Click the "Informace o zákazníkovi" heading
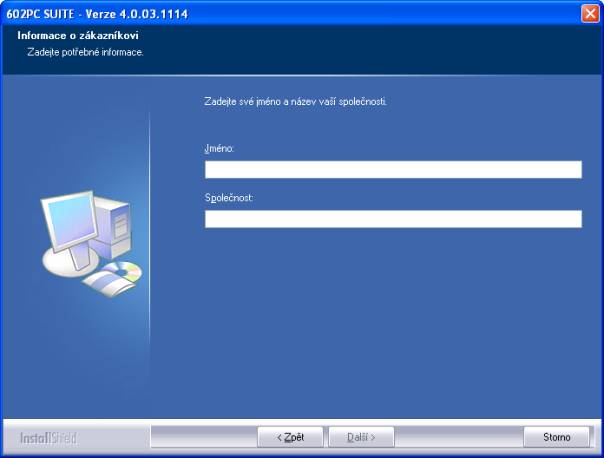 coord(78,36)
